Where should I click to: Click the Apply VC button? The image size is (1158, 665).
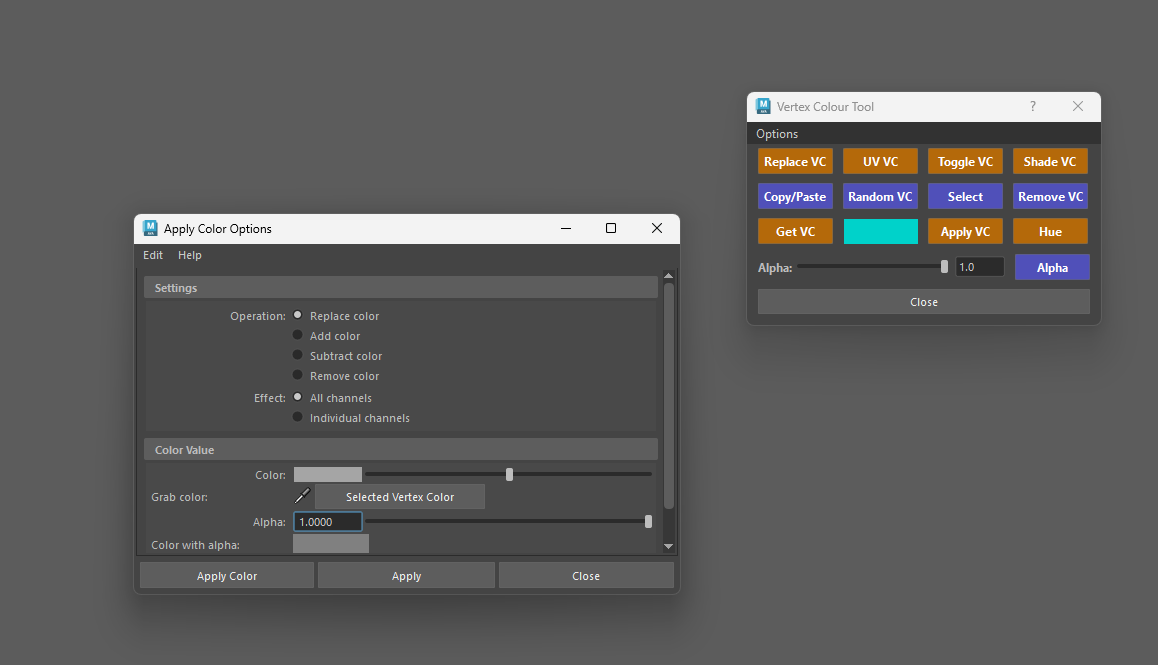click(965, 231)
